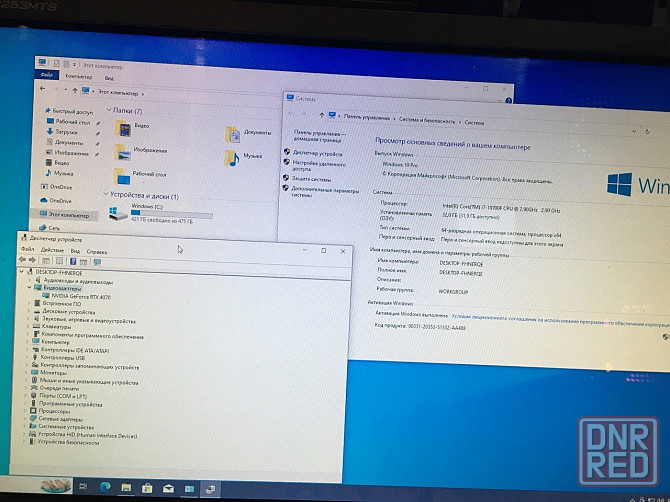Open license agreement terms link
The width and height of the screenshot is (670, 502).
click(560, 321)
